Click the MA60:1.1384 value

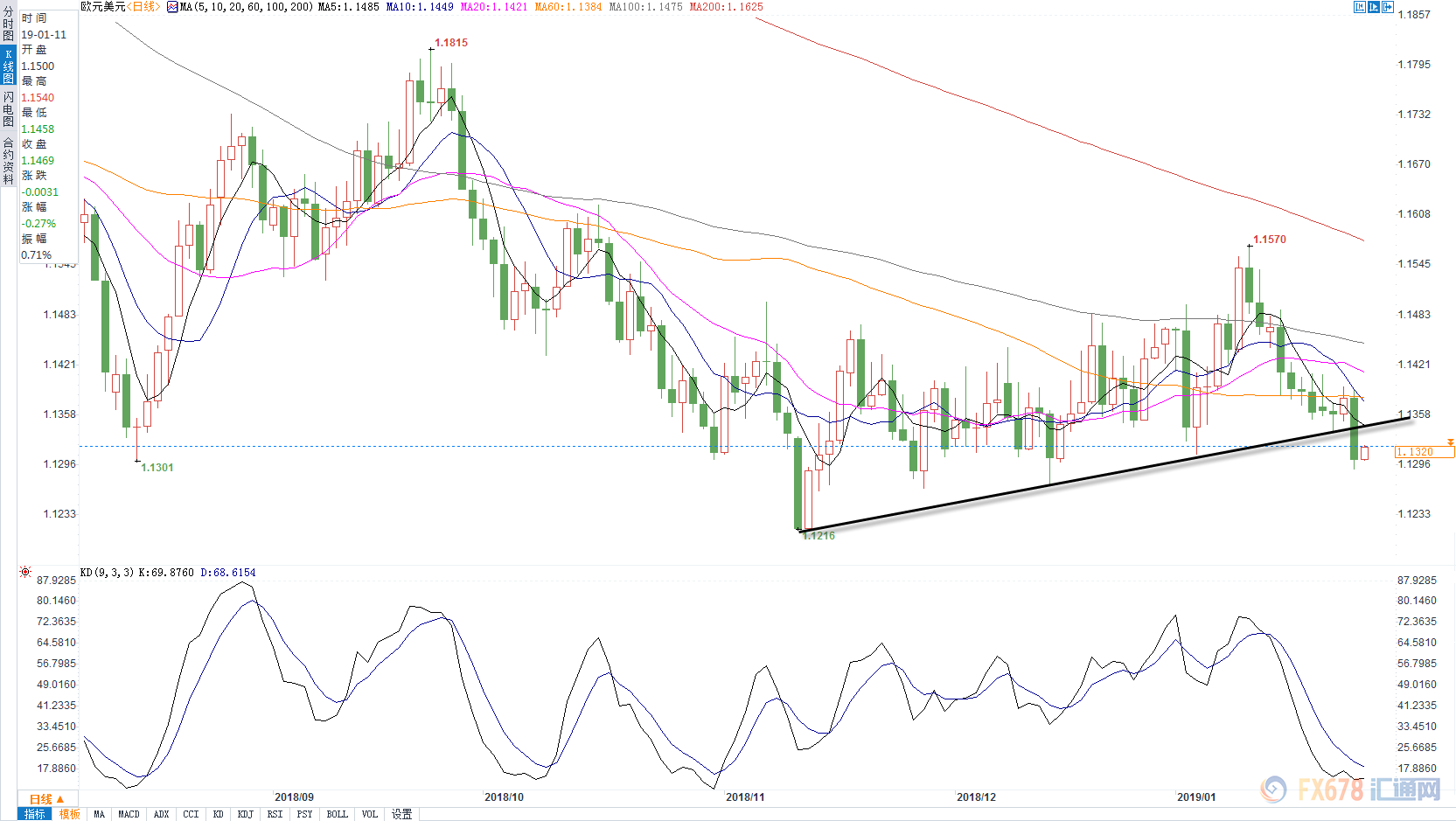pos(568,7)
